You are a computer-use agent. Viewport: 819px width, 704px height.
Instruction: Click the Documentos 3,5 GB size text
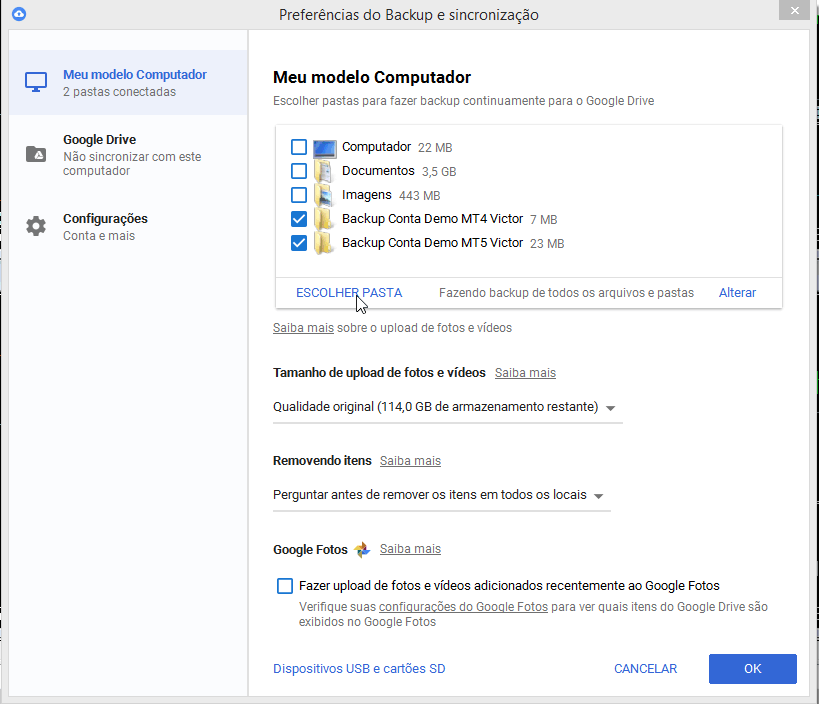pos(439,172)
